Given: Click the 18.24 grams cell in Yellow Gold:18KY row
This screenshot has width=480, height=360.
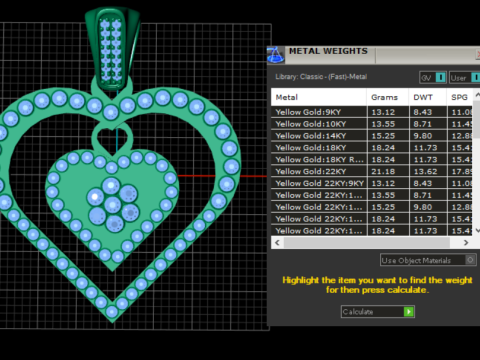Looking at the screenshot, I should click(388, 148).
